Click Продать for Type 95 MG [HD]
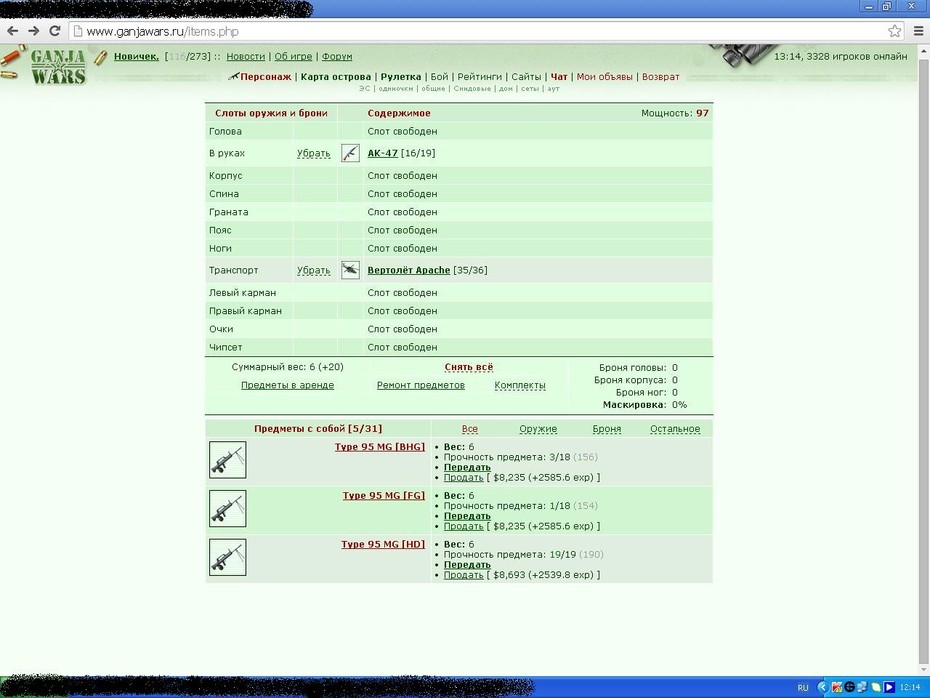 click(463, 575)
